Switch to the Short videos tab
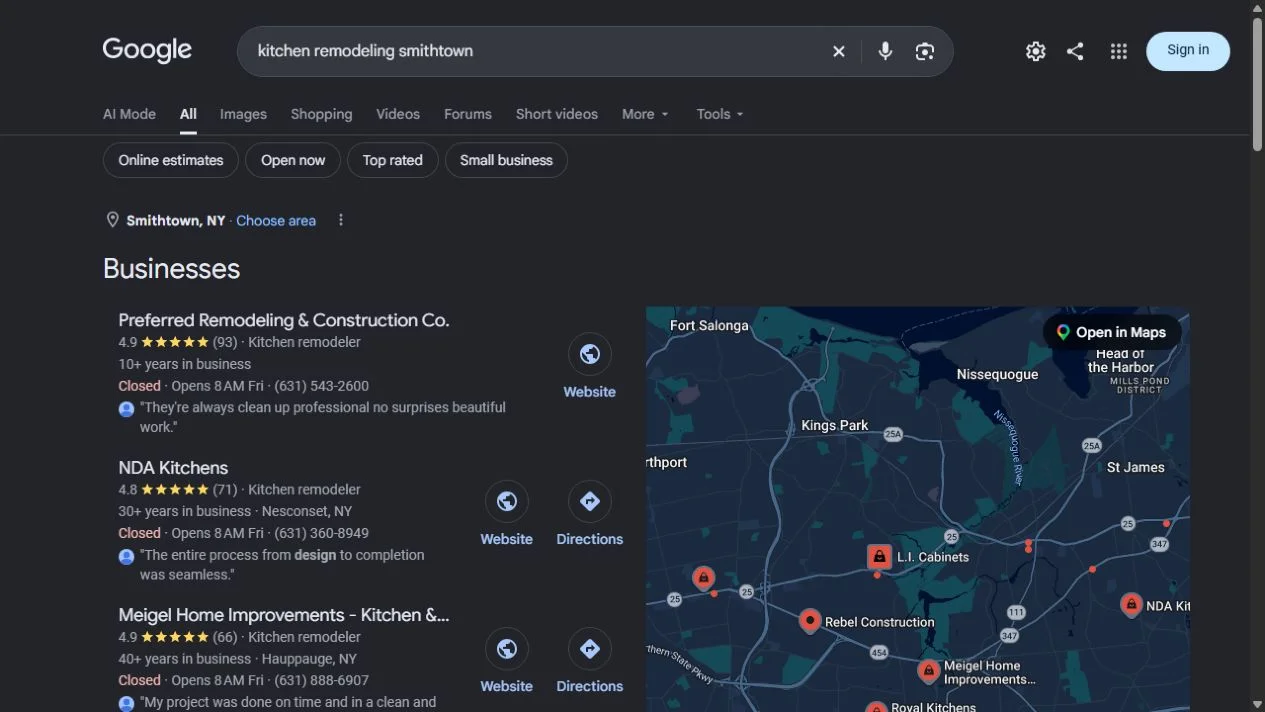The height and width of the screenshot is (712, 1265). [x=557, y=114]
